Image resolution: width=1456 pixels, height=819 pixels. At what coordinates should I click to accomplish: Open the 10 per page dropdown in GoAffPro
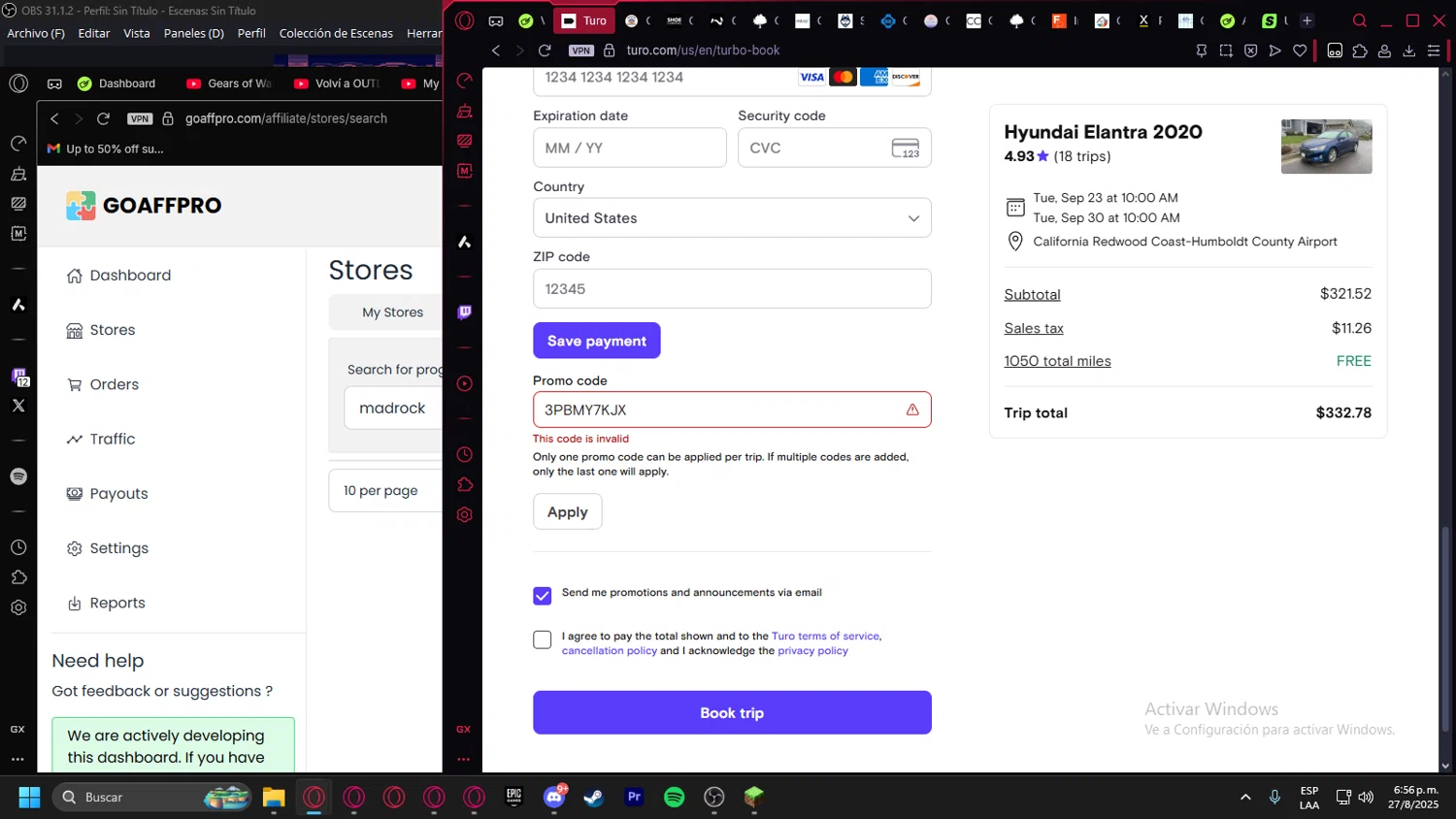coord(385,491)
